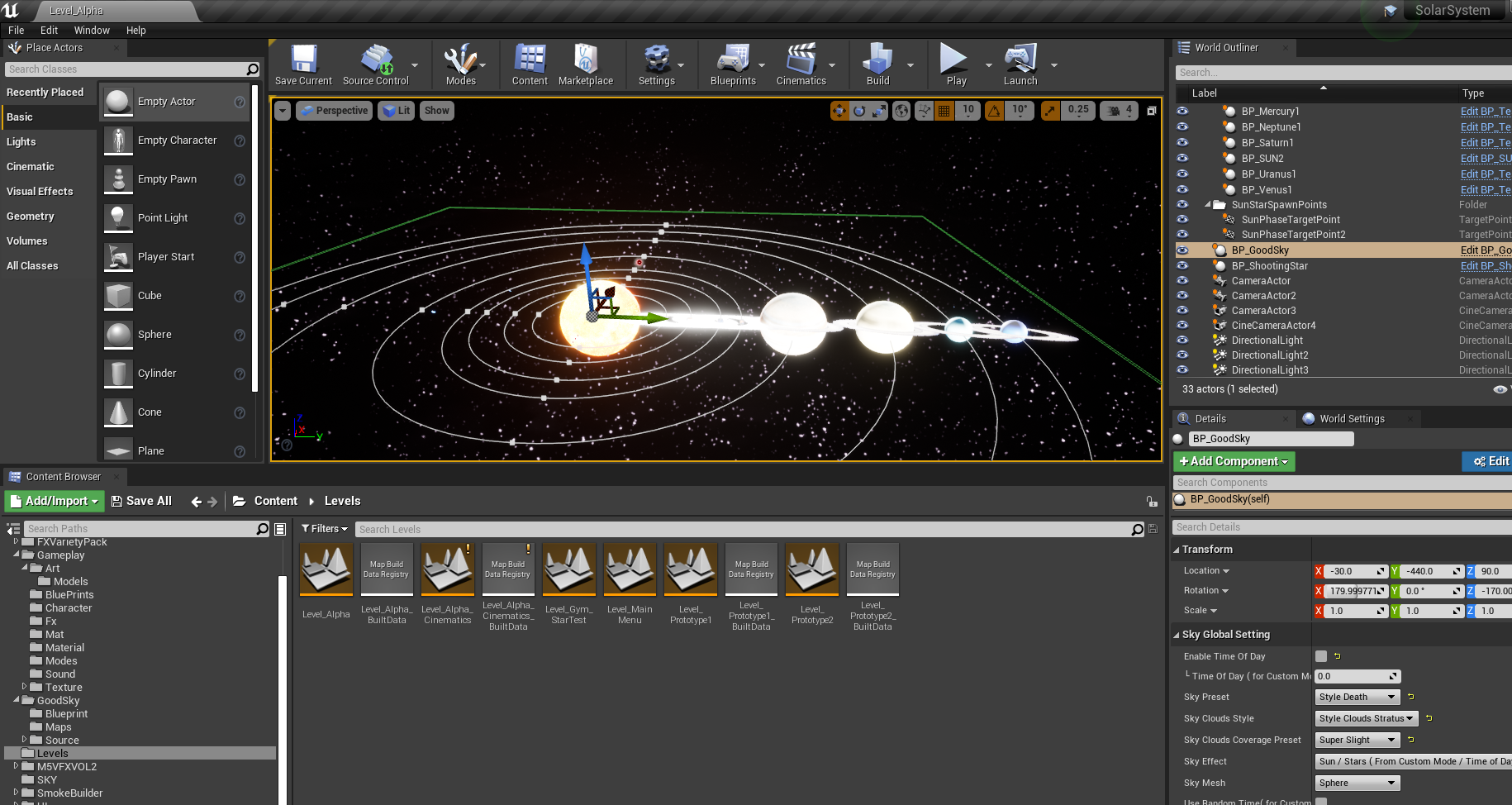1512x805 pixels.
Task: Click the Add Component button
Action: (x=1234, y=461)
